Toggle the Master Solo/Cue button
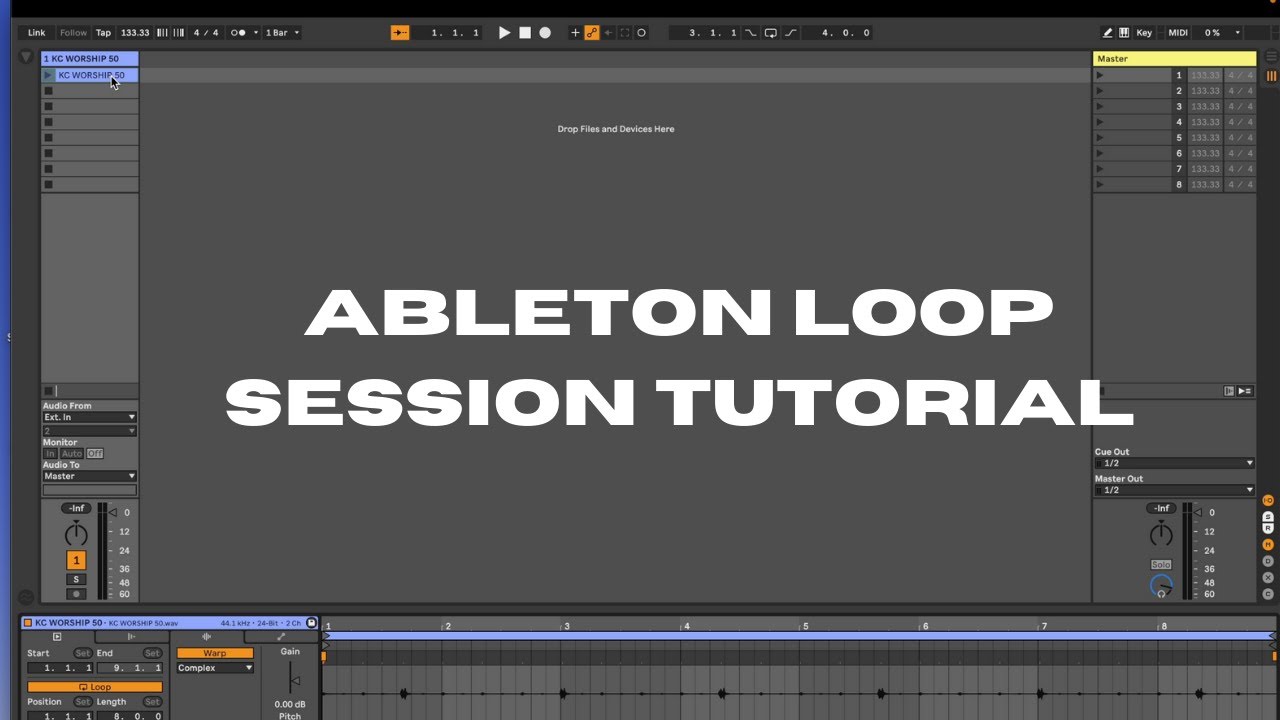 pos(1161,565)
